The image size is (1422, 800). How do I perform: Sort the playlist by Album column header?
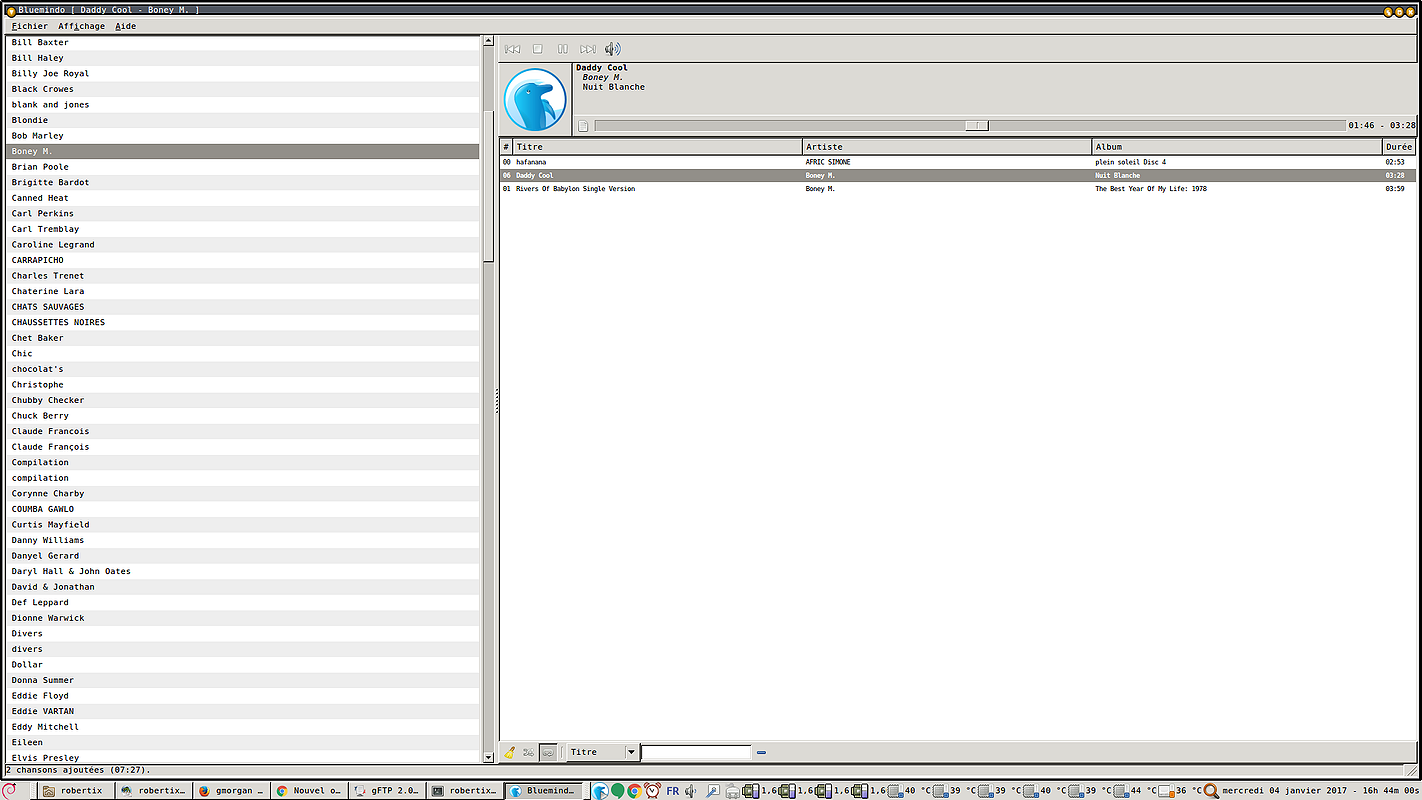point(1238,147)
